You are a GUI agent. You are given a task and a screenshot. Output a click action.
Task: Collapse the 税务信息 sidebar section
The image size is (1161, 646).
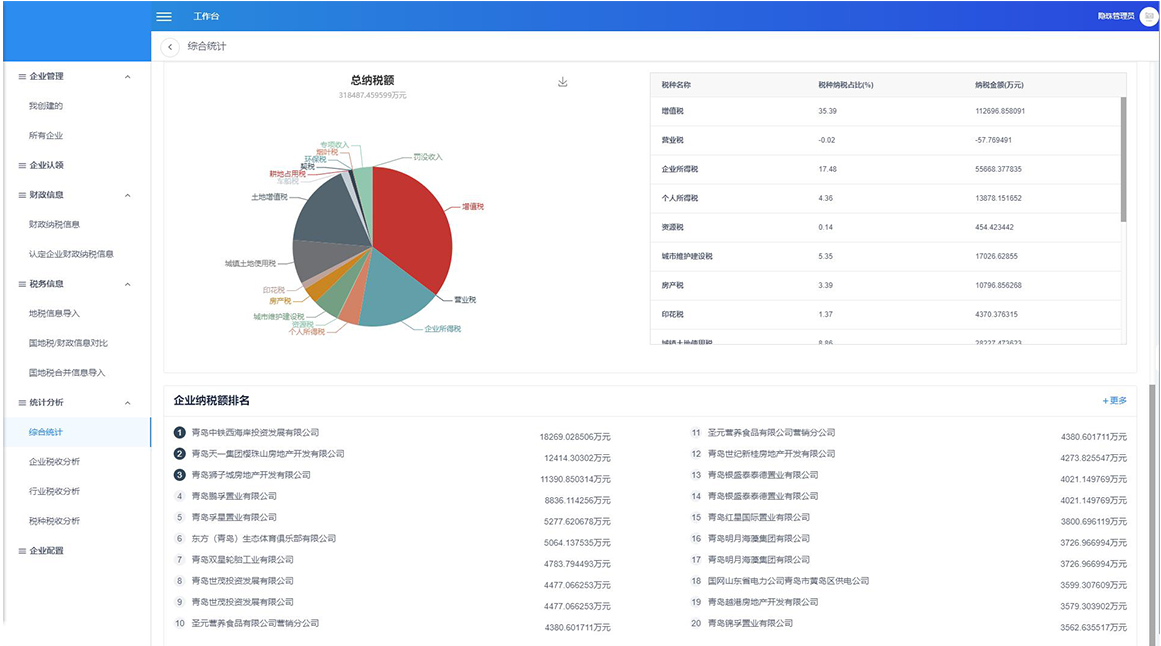click(x=127, y=284)
